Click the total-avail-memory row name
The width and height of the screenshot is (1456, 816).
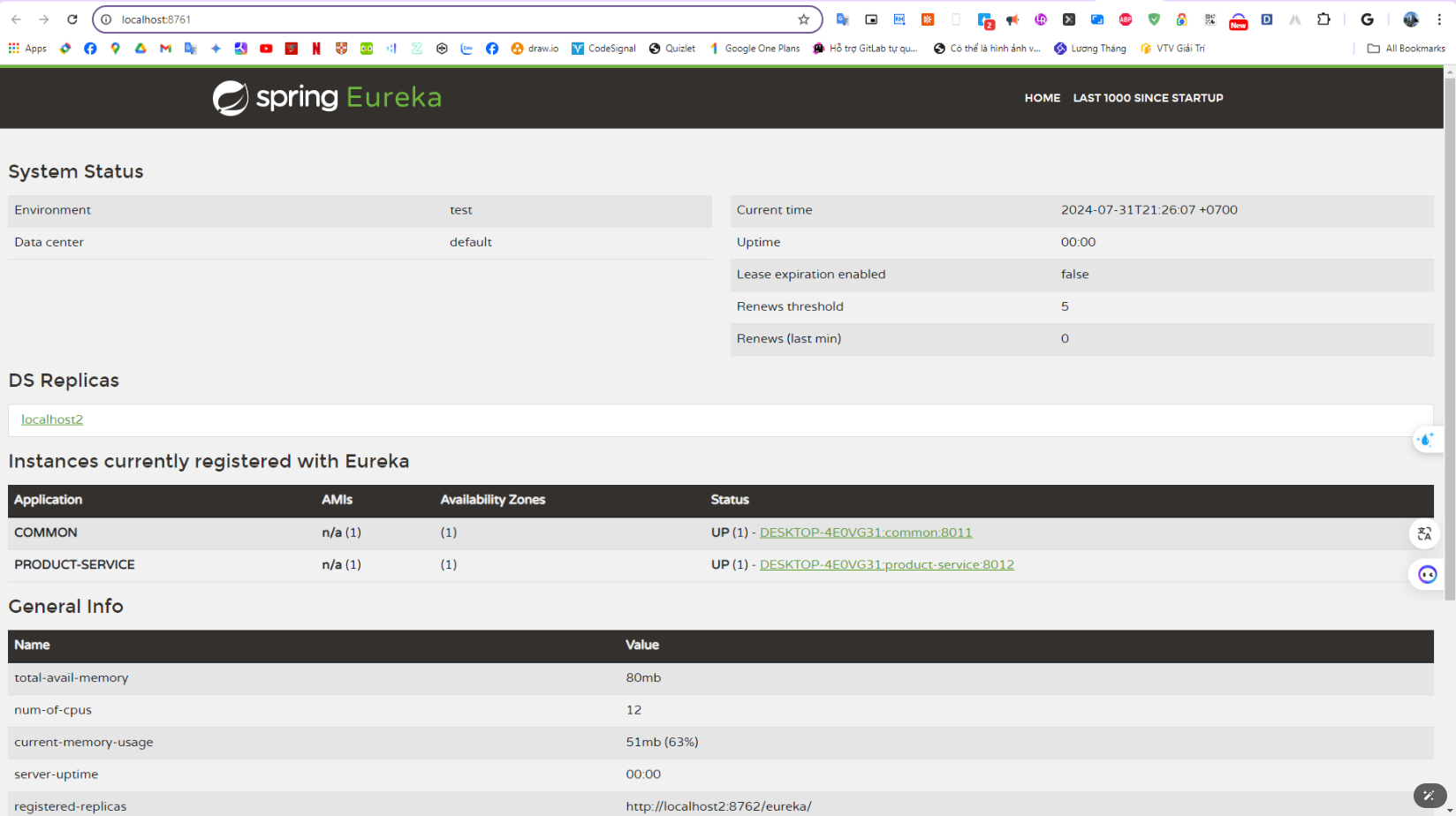click(72, 678)
